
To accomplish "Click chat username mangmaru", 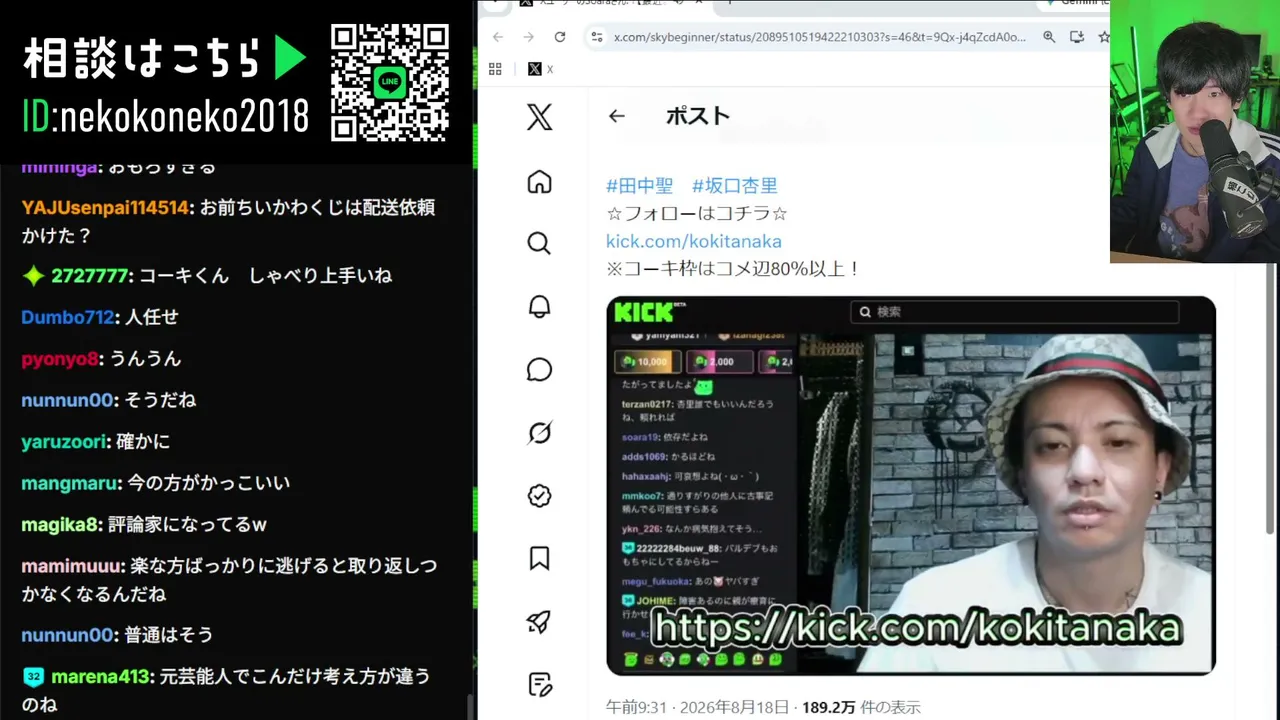I will [x=70, y=483].
